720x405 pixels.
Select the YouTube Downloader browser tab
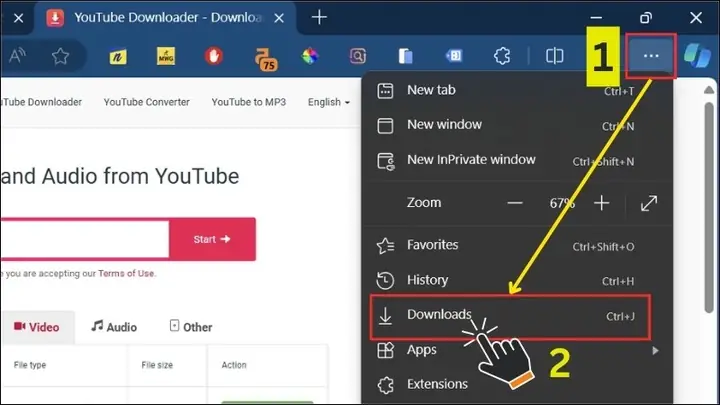tap(165, 18)
